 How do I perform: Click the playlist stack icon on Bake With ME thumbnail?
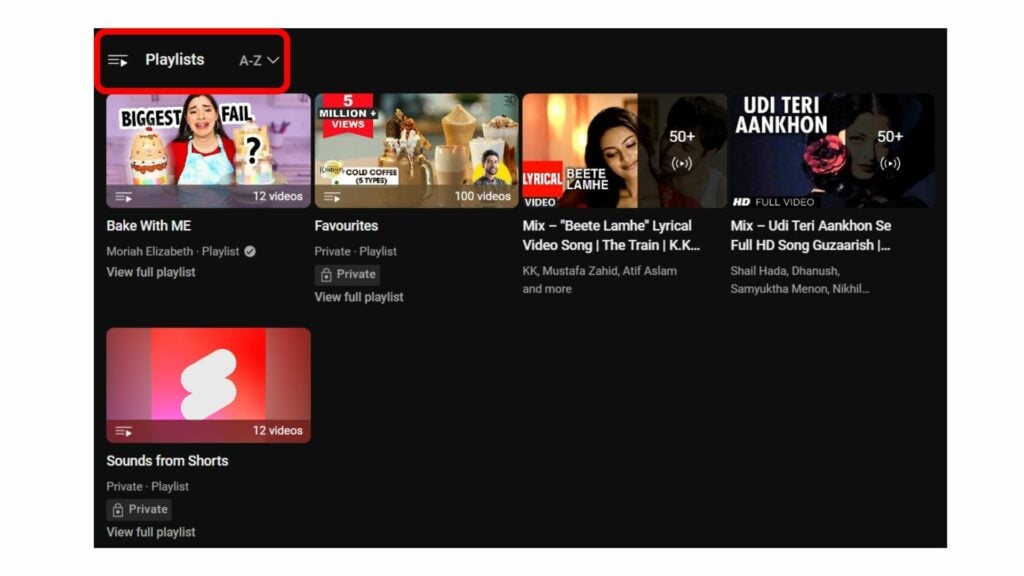(125, 196)
